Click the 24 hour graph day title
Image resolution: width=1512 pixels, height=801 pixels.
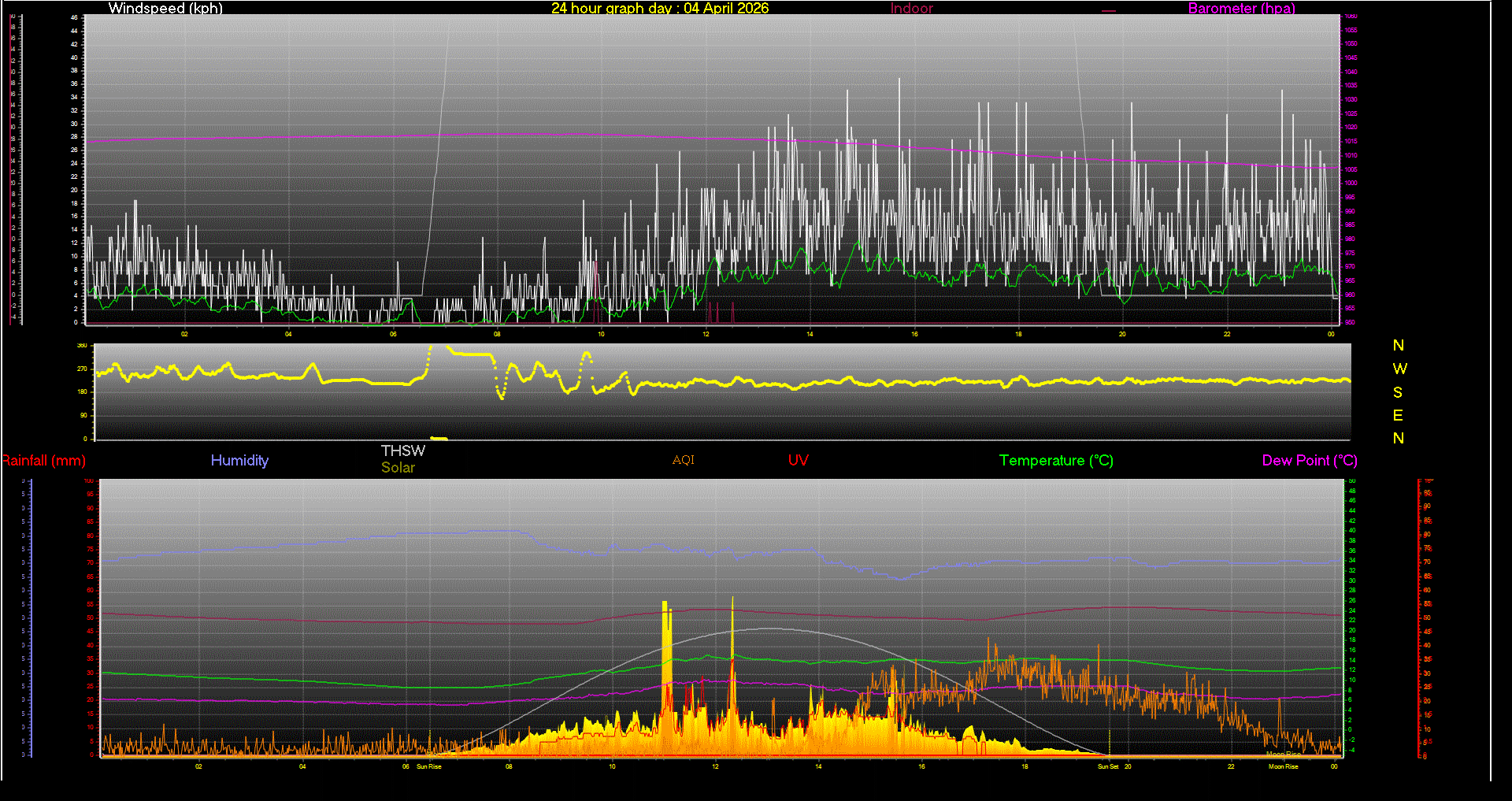tap(659, 8)
